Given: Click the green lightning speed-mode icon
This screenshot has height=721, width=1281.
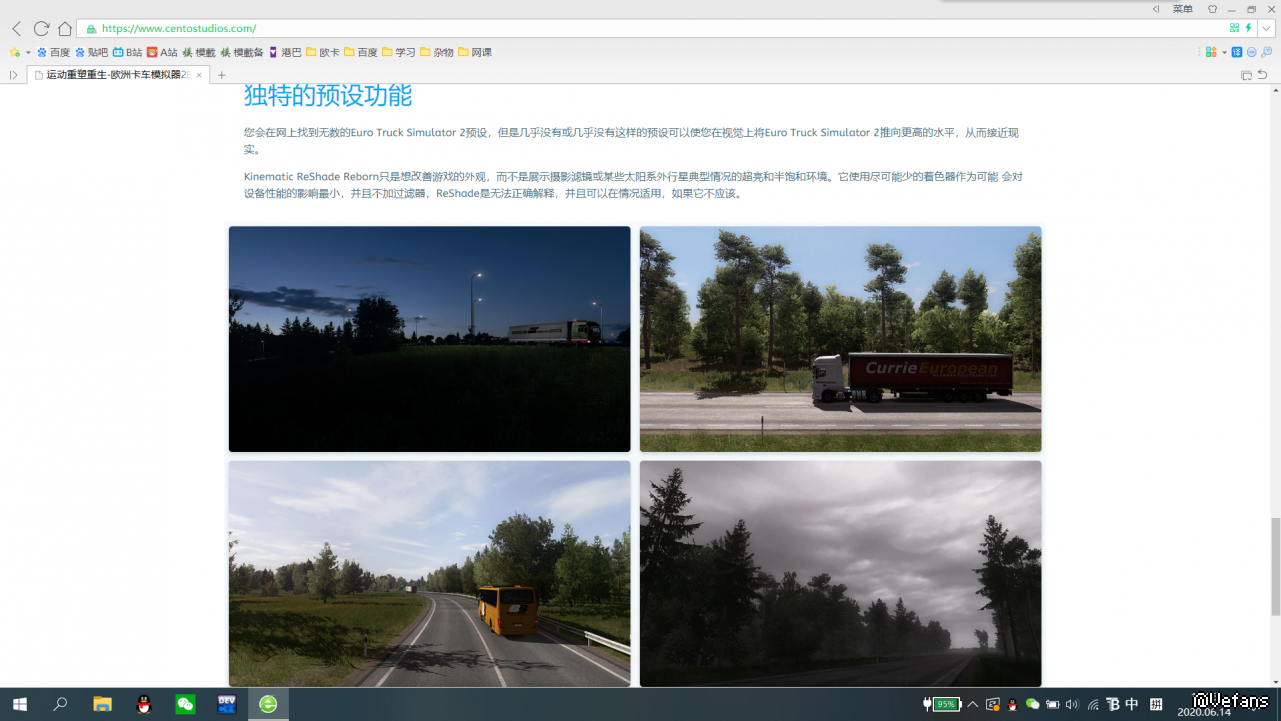Looking at the screenshot, I should point(1248,28).
